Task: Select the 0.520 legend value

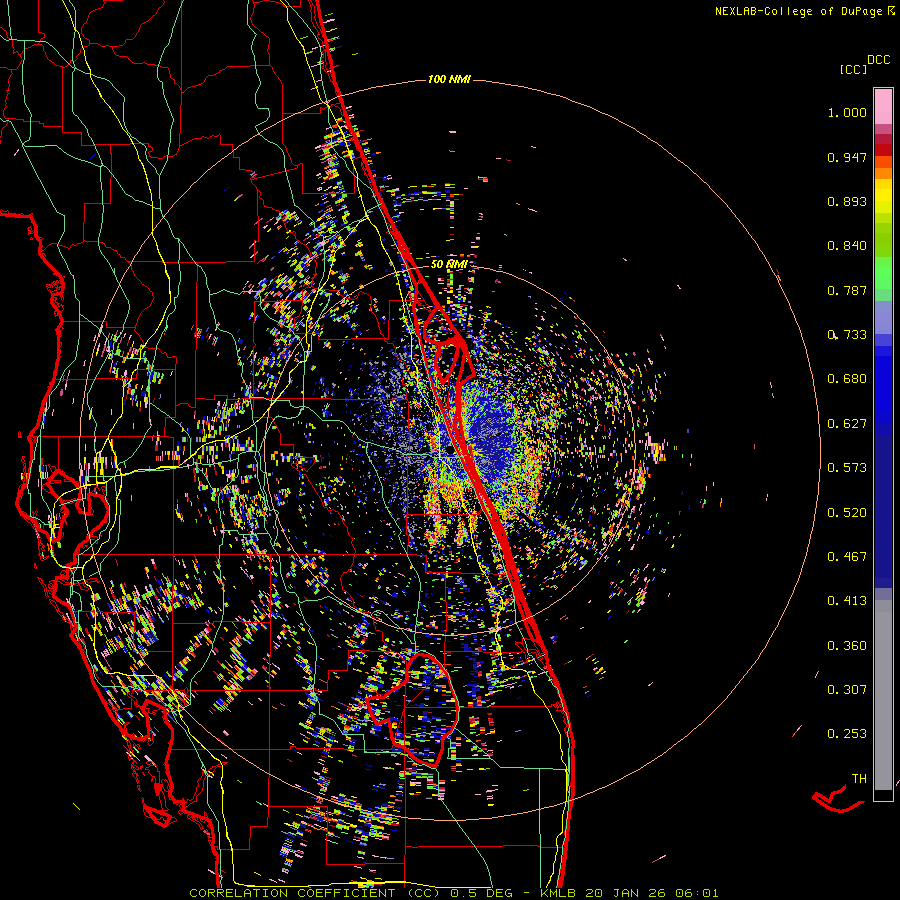Action: coord(847,513)
